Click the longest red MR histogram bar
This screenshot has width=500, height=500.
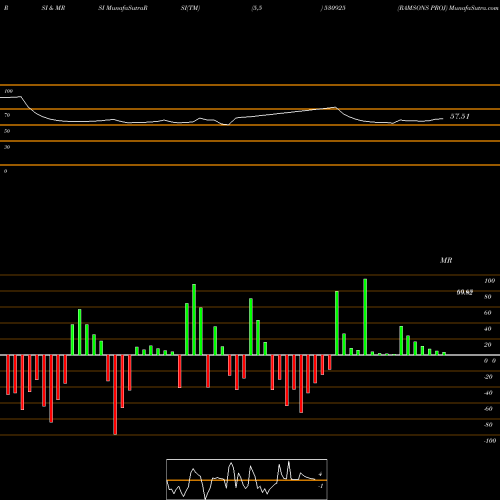click(115, 395)
